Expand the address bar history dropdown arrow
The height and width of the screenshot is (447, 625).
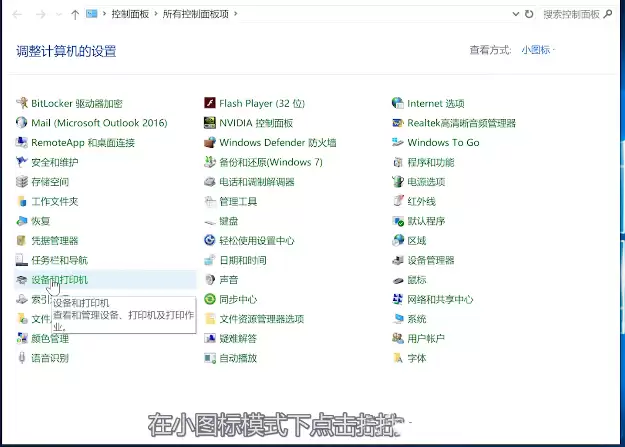(x=515, y=14)
